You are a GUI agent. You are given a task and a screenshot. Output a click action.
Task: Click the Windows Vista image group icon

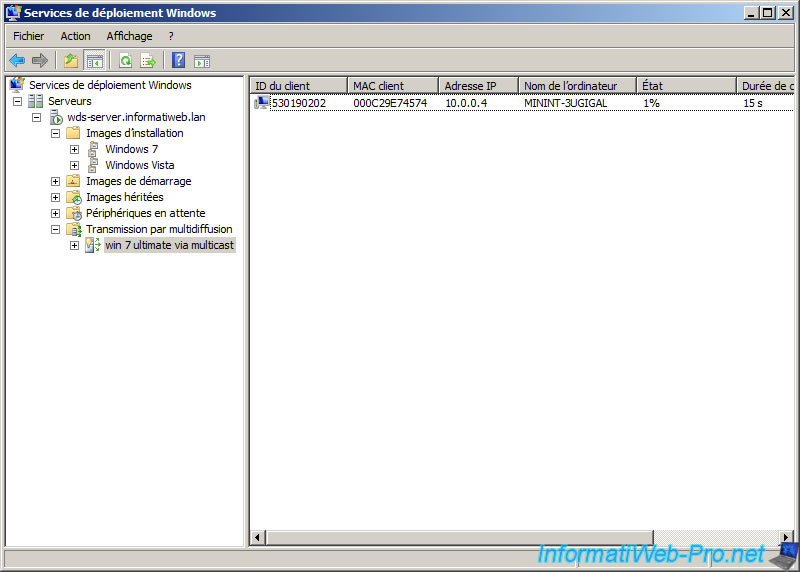coord(93,165)
